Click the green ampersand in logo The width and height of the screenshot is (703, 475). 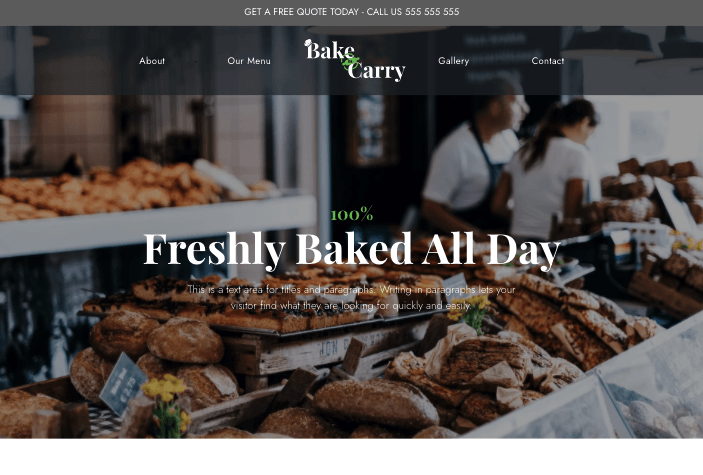coord(350,62)
